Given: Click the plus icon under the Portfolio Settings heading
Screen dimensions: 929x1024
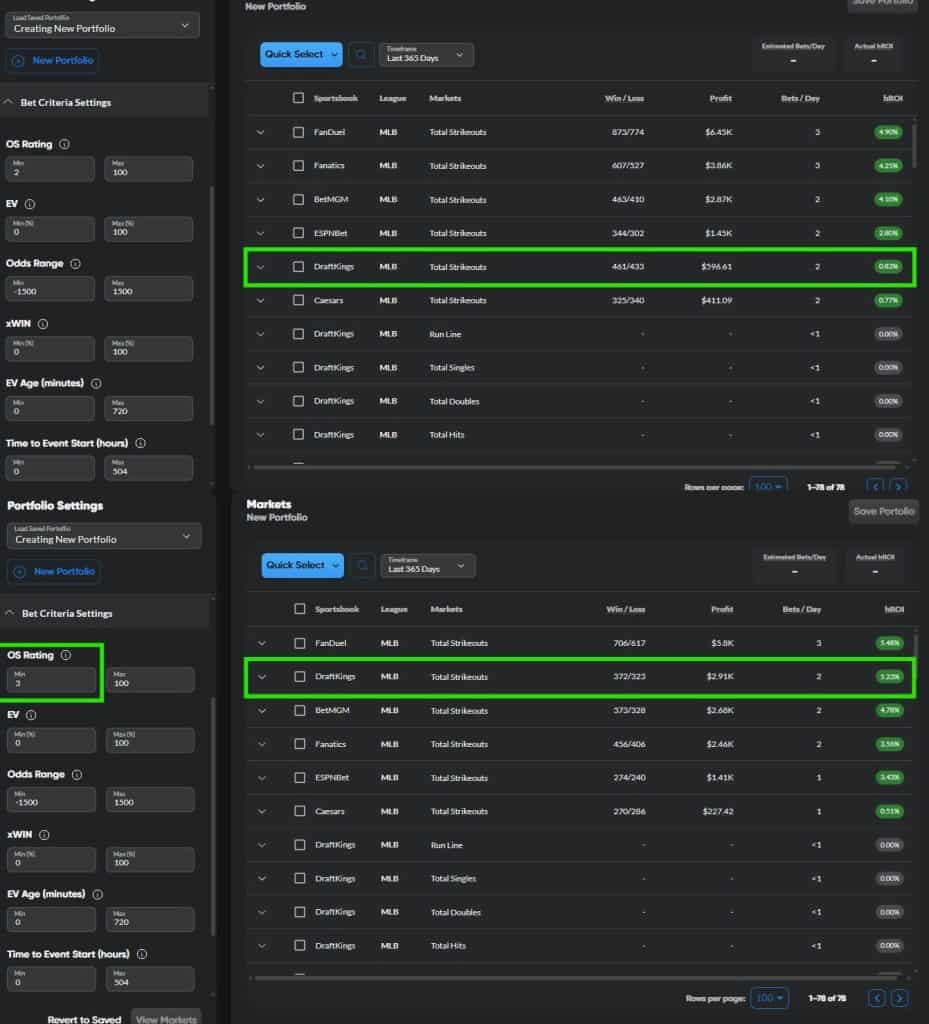Looking at the screenshot, I should tap(20, 571).
